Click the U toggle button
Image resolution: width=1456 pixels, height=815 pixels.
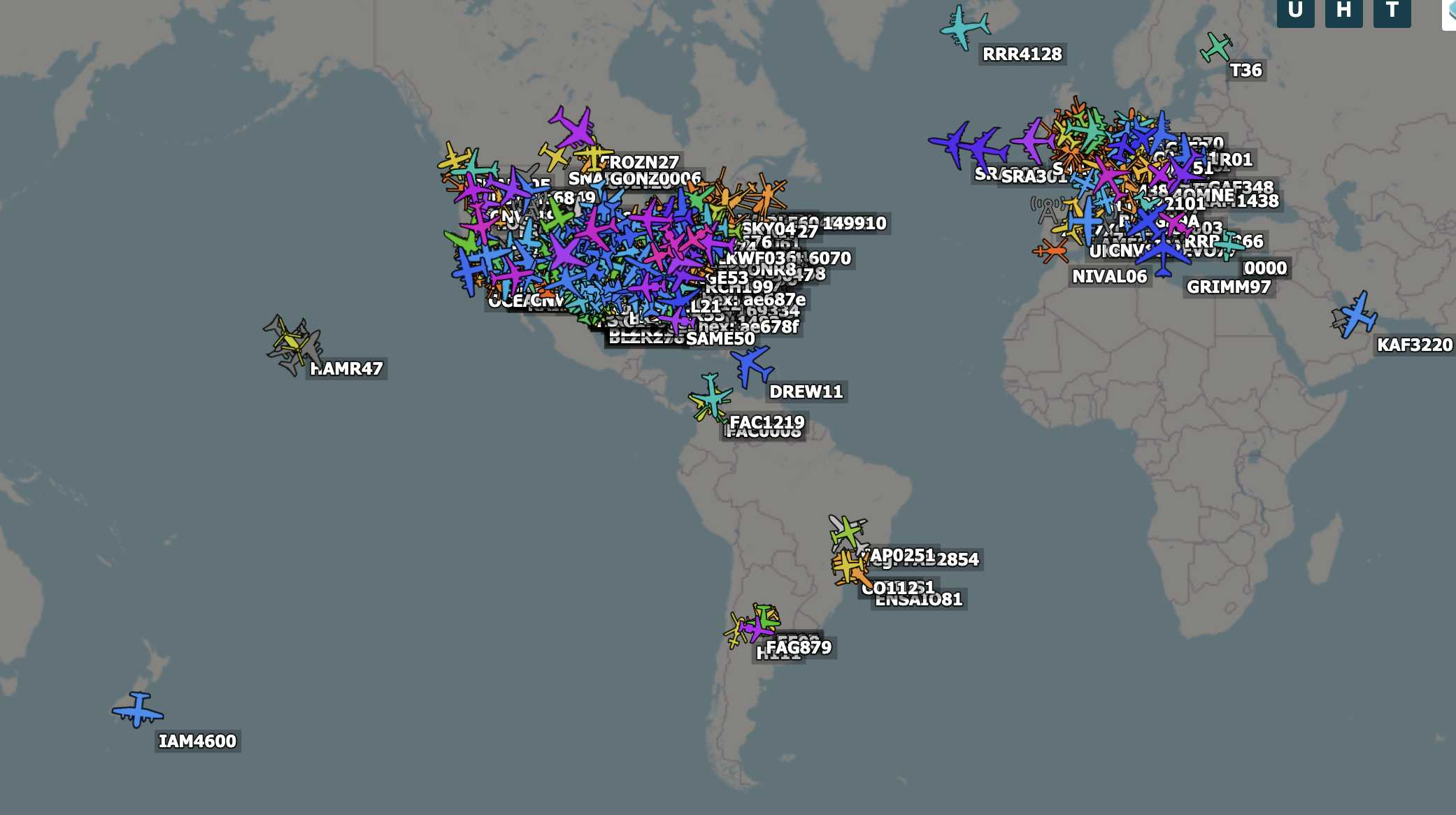[x=1295, y=10]
